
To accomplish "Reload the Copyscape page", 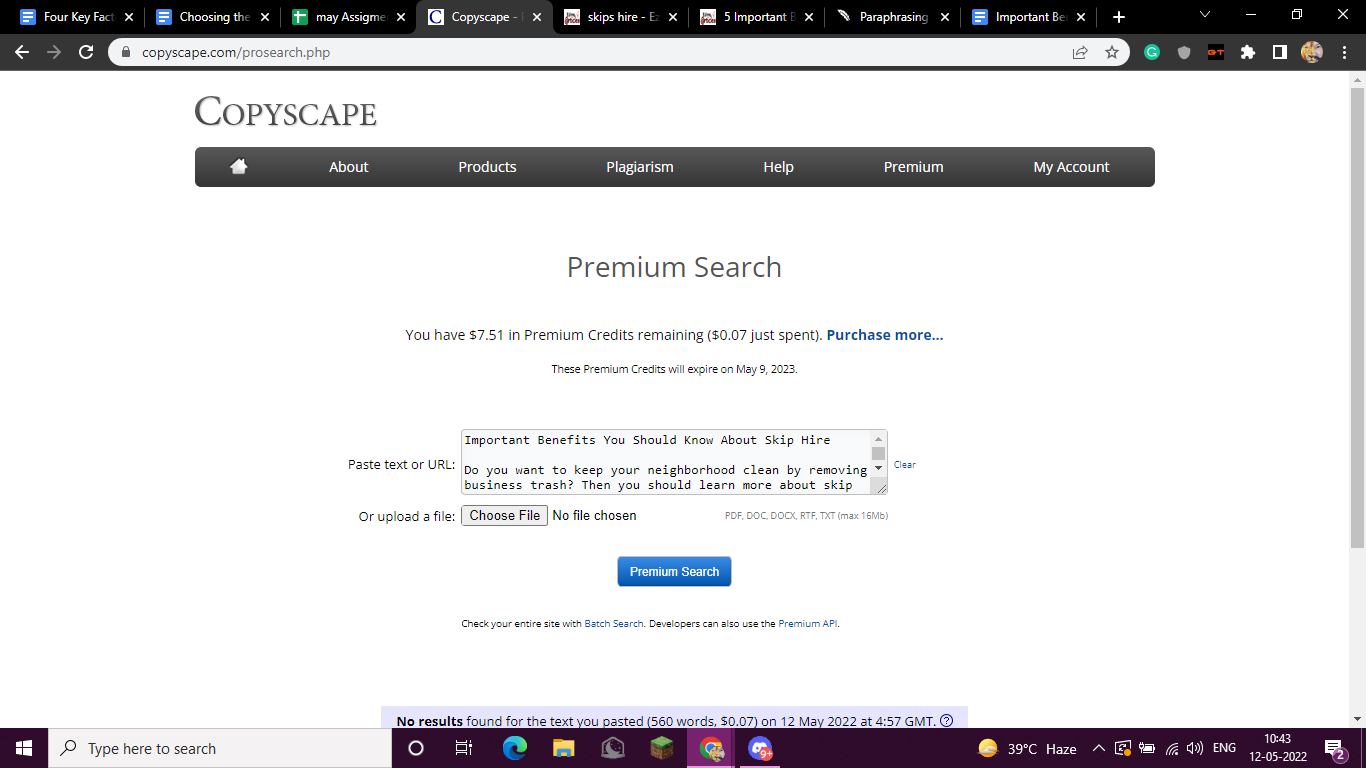I will point(86,52).
